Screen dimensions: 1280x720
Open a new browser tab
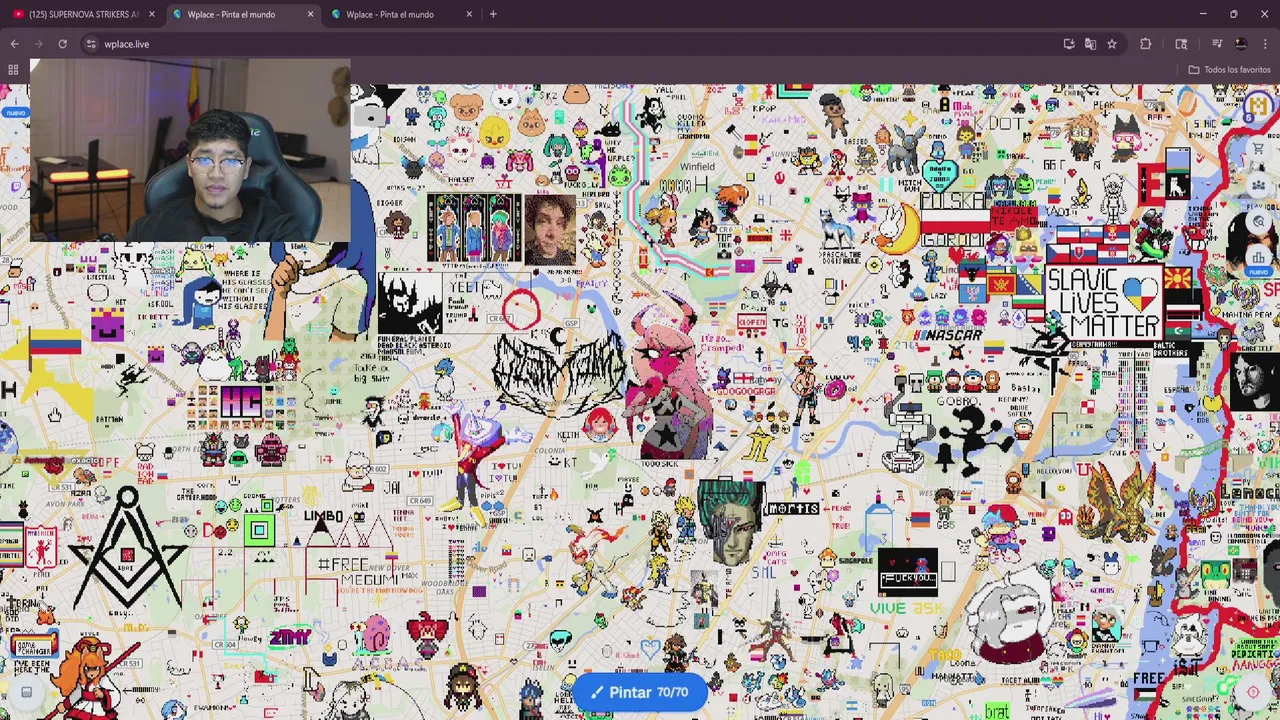point(493,14)
